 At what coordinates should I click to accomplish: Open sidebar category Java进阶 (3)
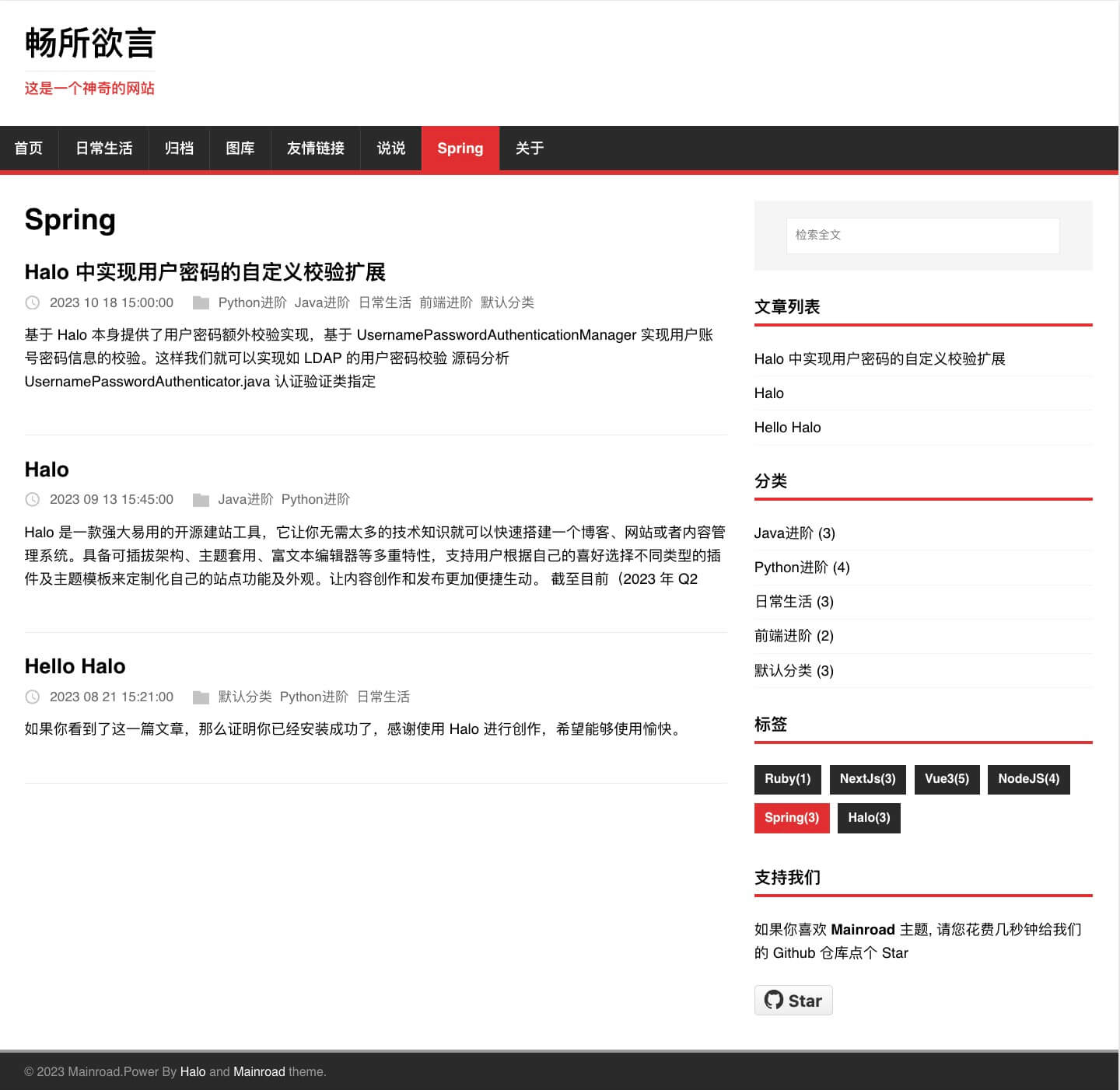click(x=795, y=533)
